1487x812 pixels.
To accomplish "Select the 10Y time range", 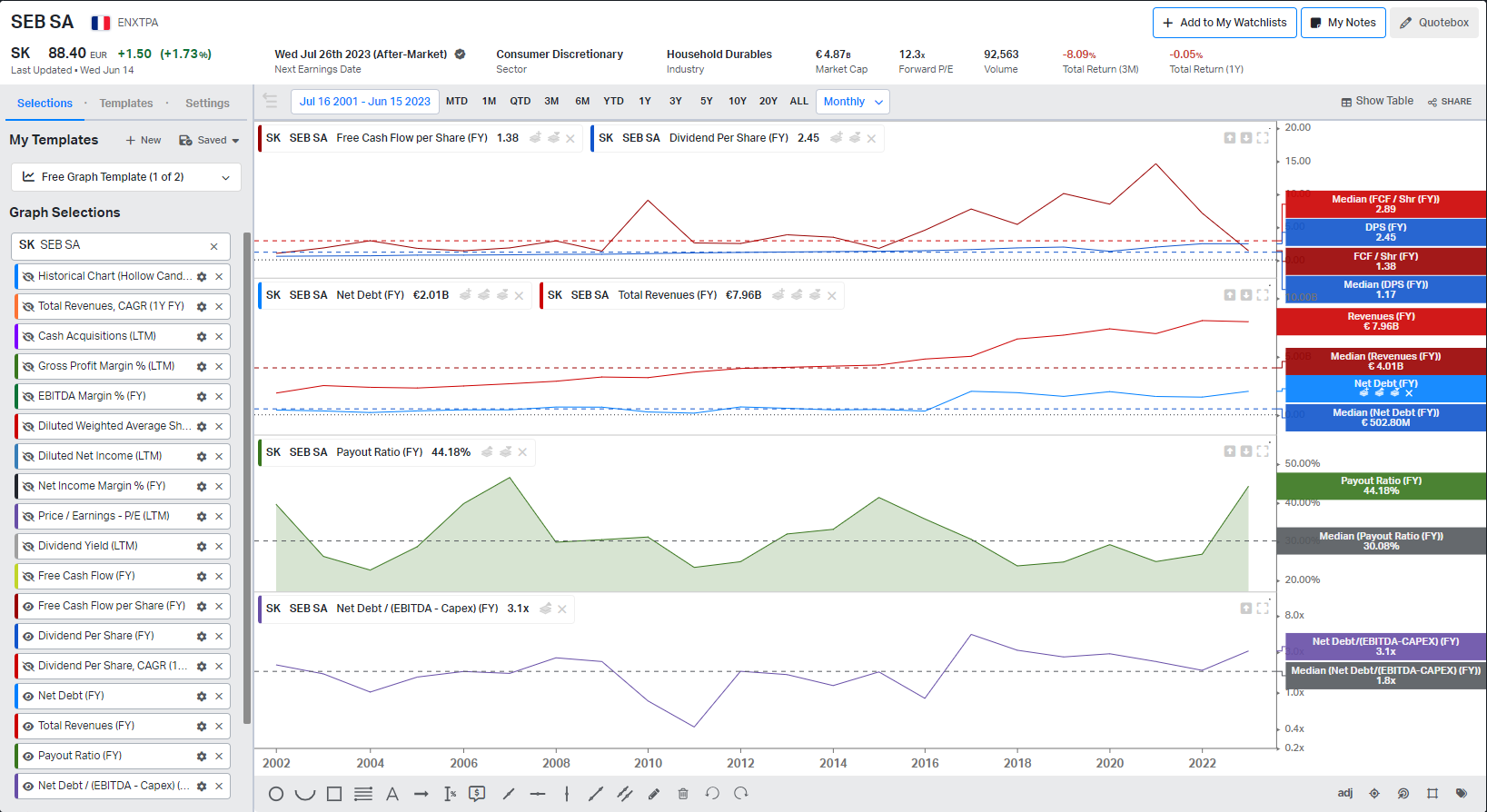I will point(737,102).
